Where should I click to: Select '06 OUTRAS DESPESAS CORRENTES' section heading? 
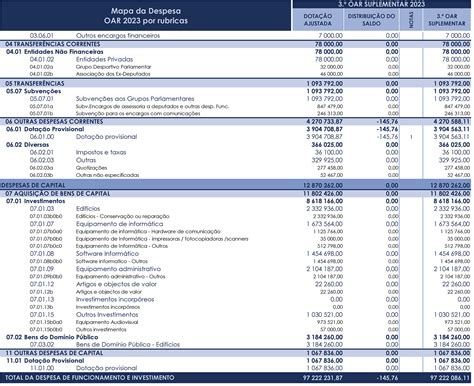pyautogui.click(x=54, y=121)
